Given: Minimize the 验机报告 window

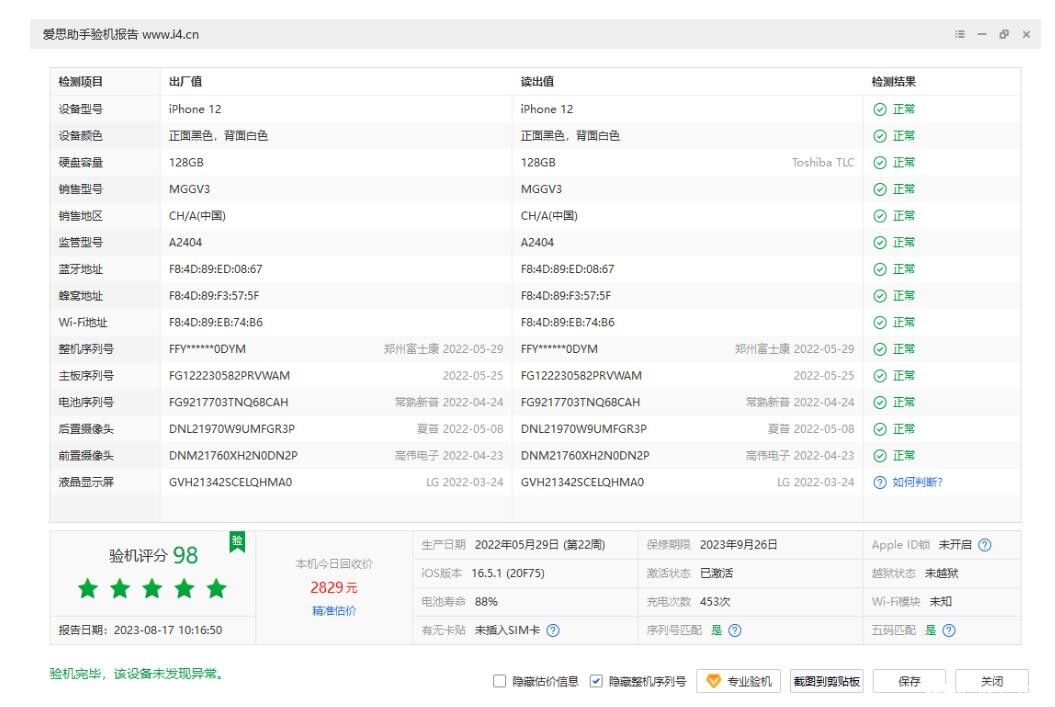Looking at the screenshot, I should click(982, 34).
